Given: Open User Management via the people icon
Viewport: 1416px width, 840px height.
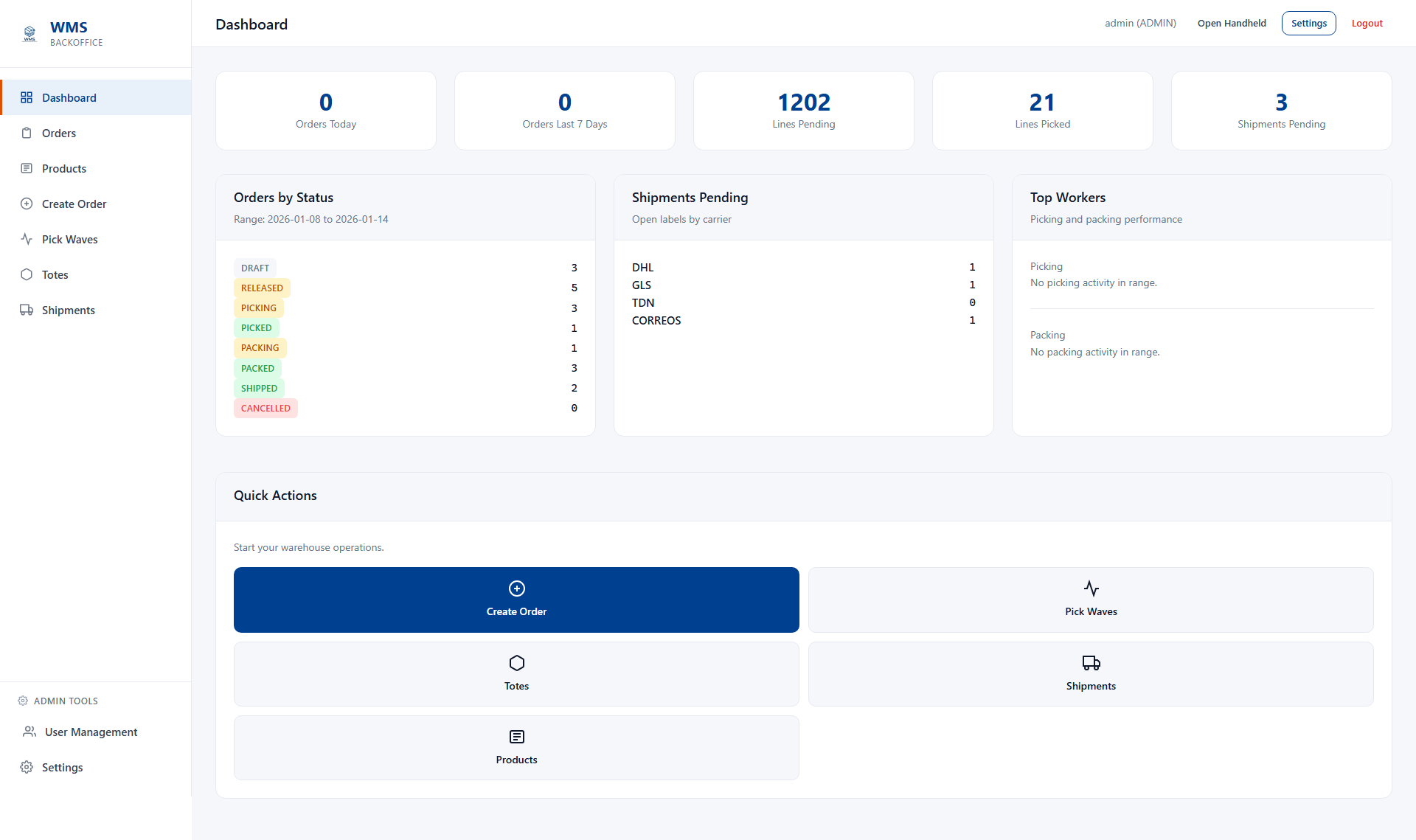Looking at the screenshot, I should coord(29,732).
